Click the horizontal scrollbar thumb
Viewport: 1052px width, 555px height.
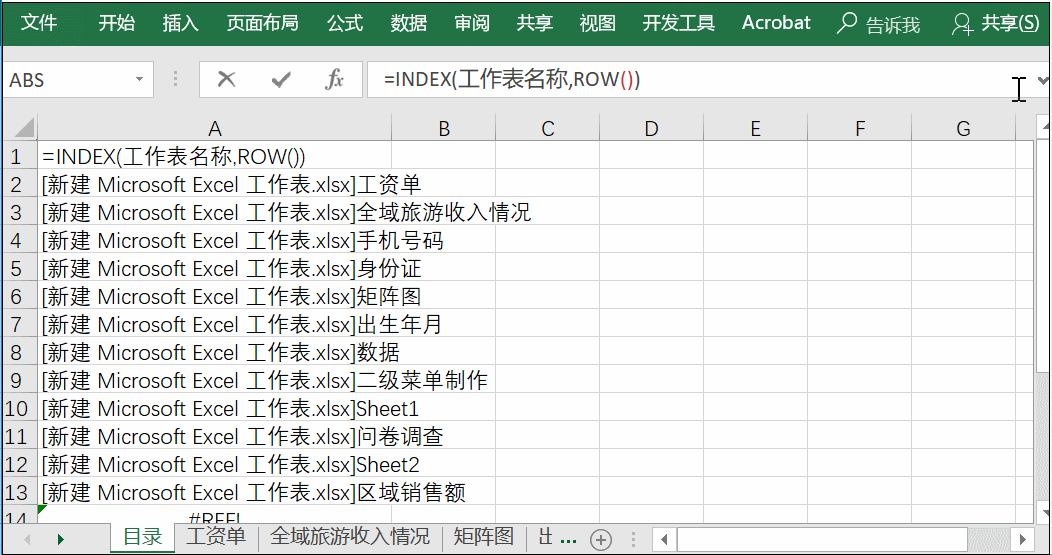(x=822, y=539)
